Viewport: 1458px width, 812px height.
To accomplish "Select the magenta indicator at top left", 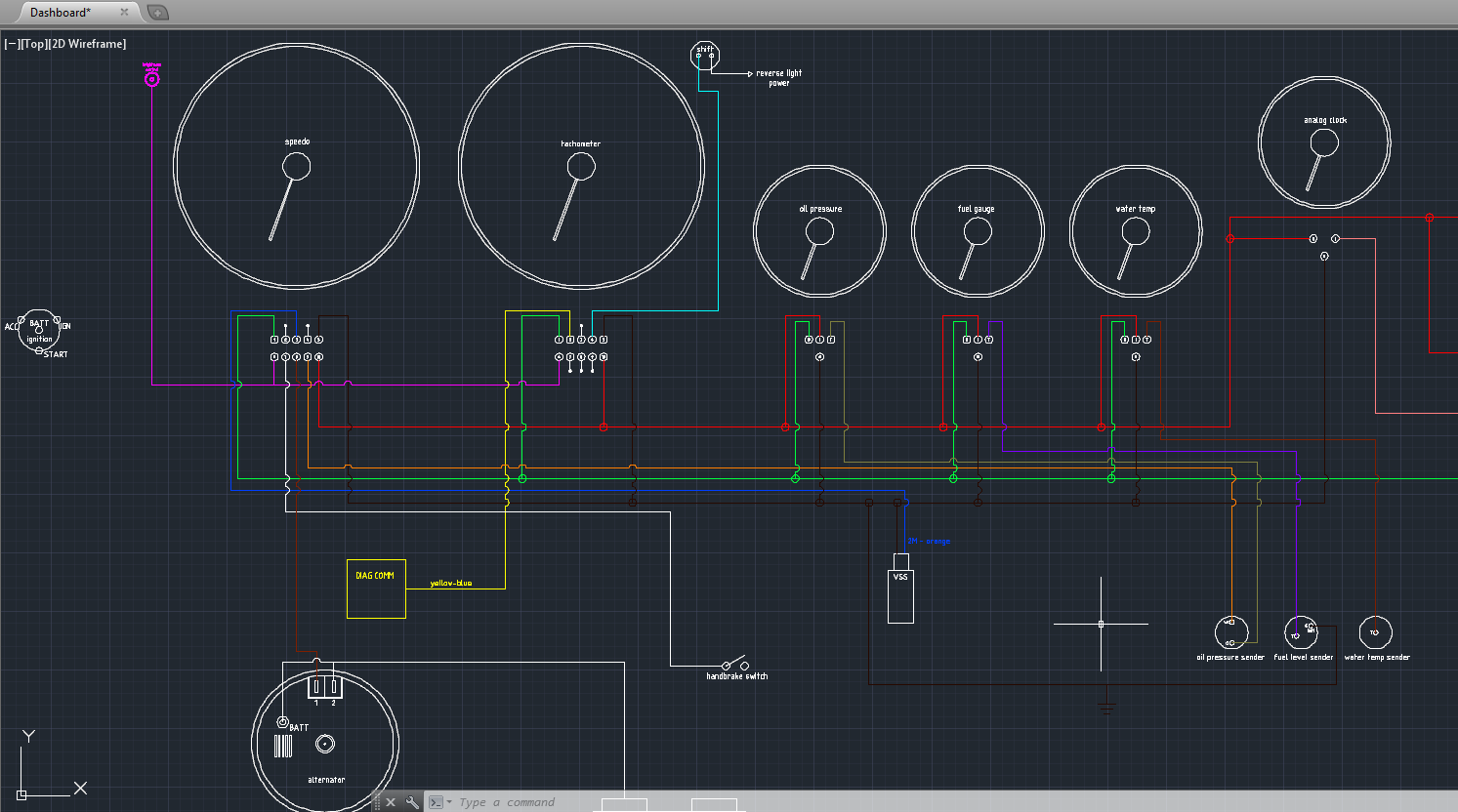I will coord(151,79).
